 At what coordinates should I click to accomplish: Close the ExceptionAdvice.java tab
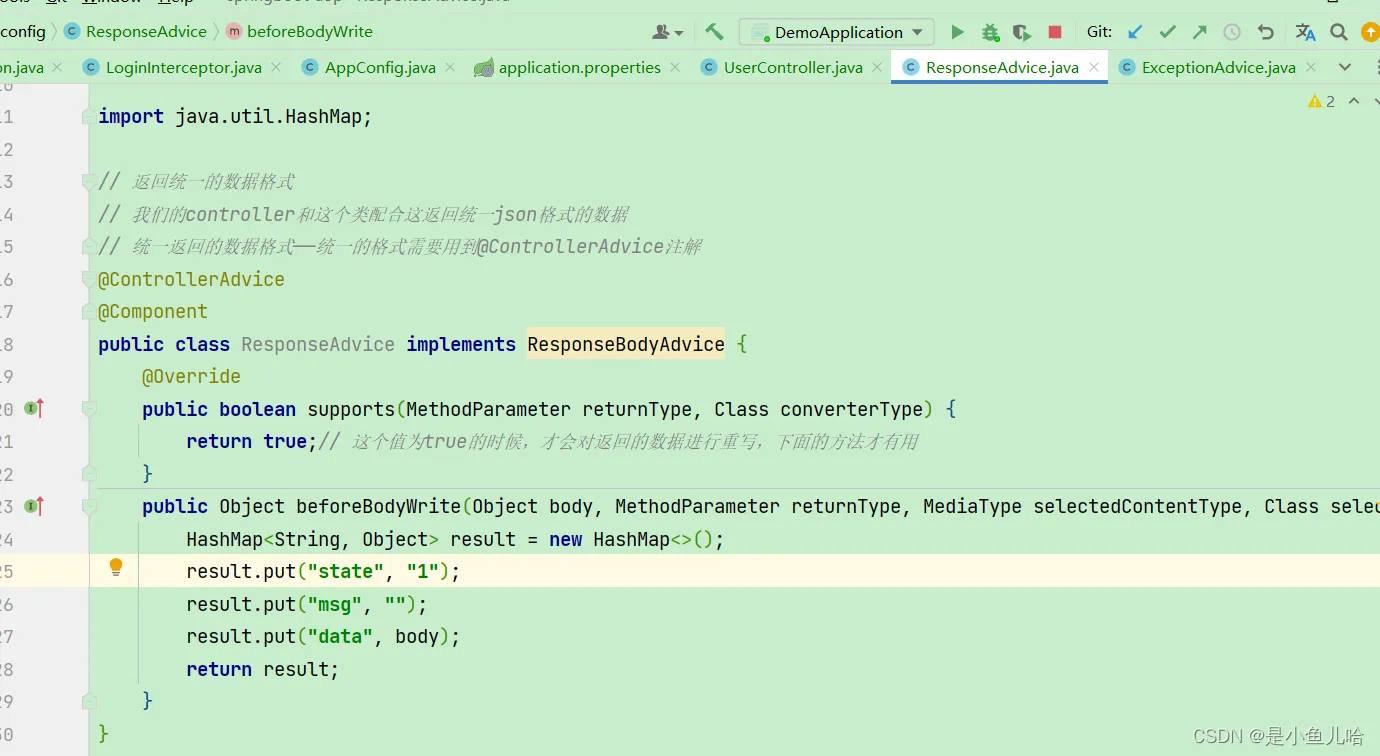[x=1311, y=67]
